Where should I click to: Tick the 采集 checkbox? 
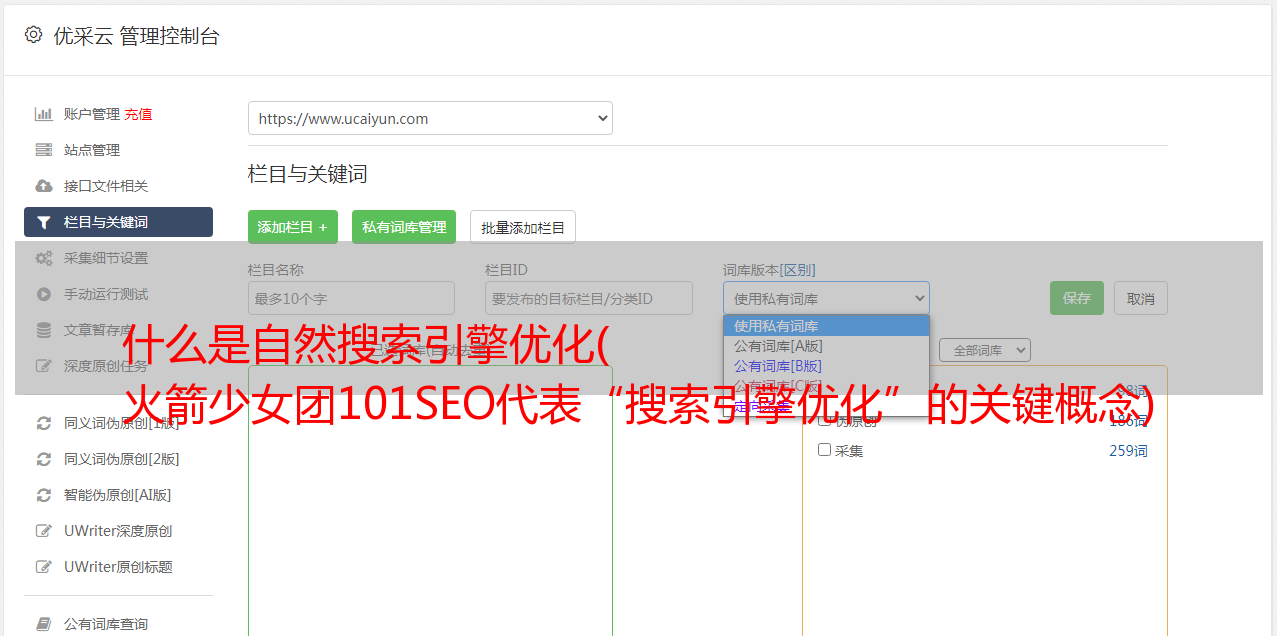tap(825, 450)
